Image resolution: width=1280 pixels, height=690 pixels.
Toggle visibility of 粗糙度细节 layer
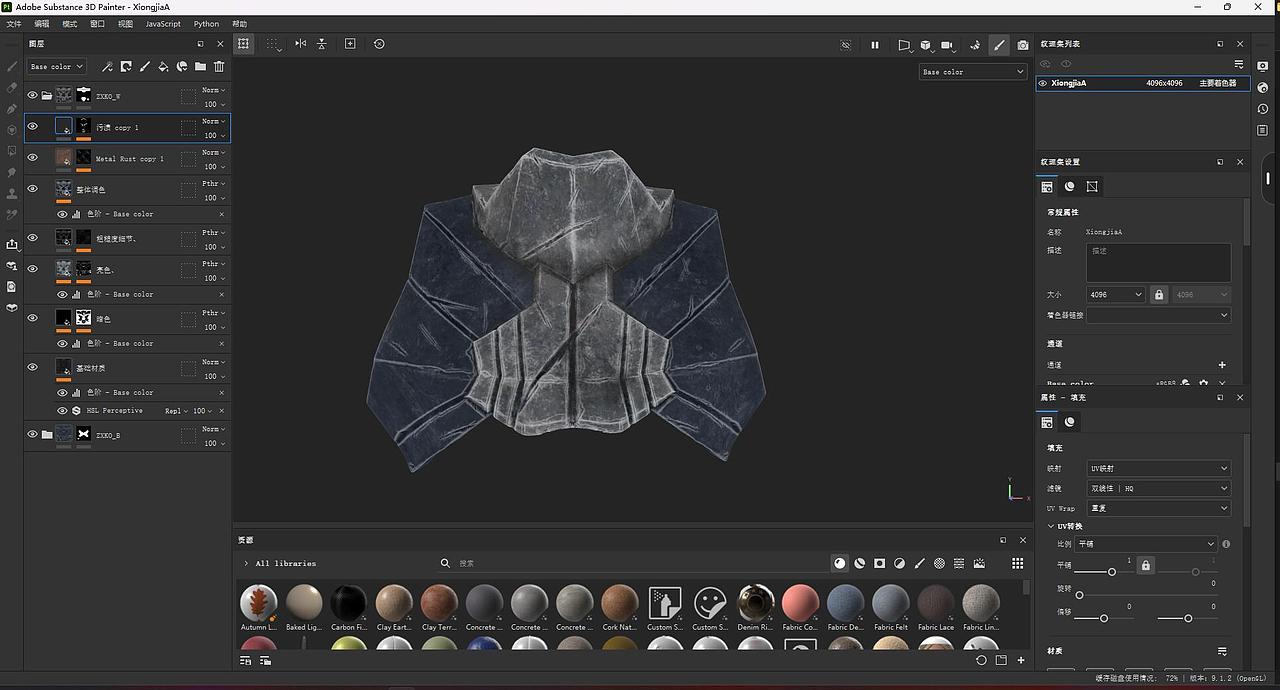[32, 238]
